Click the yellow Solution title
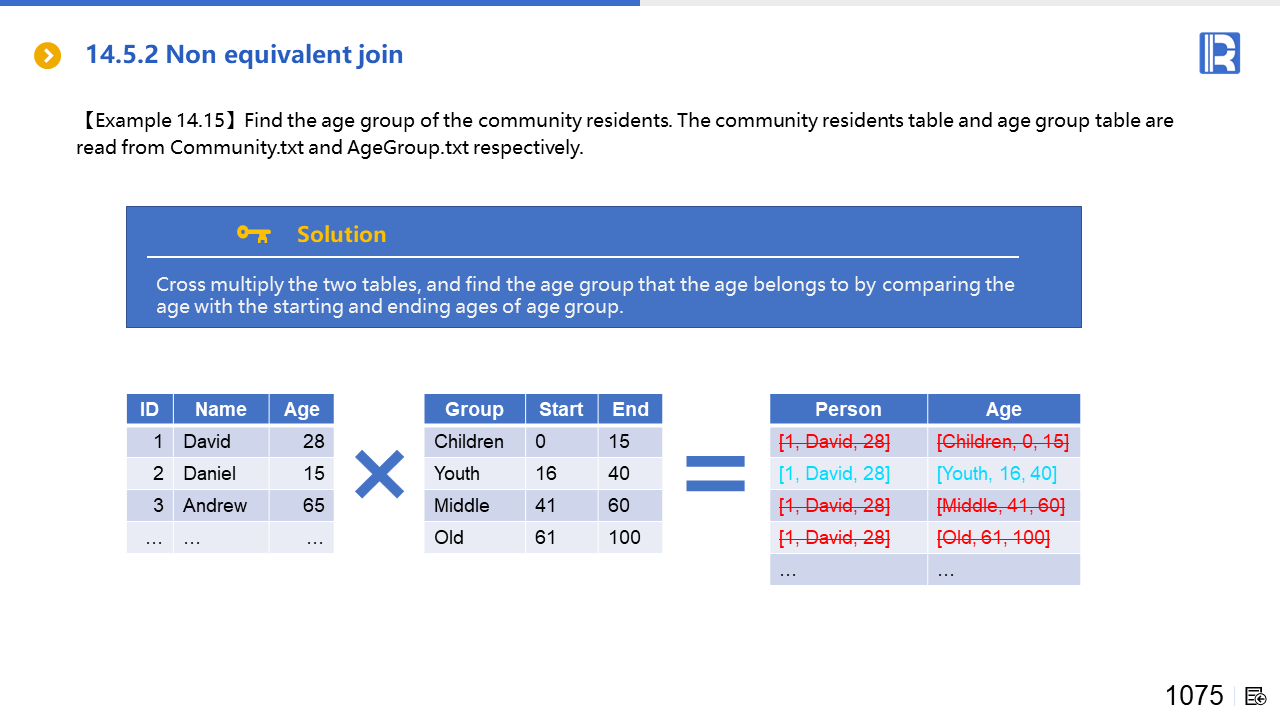The width and height of the screenshot is (1280, 720). [341, 234]
